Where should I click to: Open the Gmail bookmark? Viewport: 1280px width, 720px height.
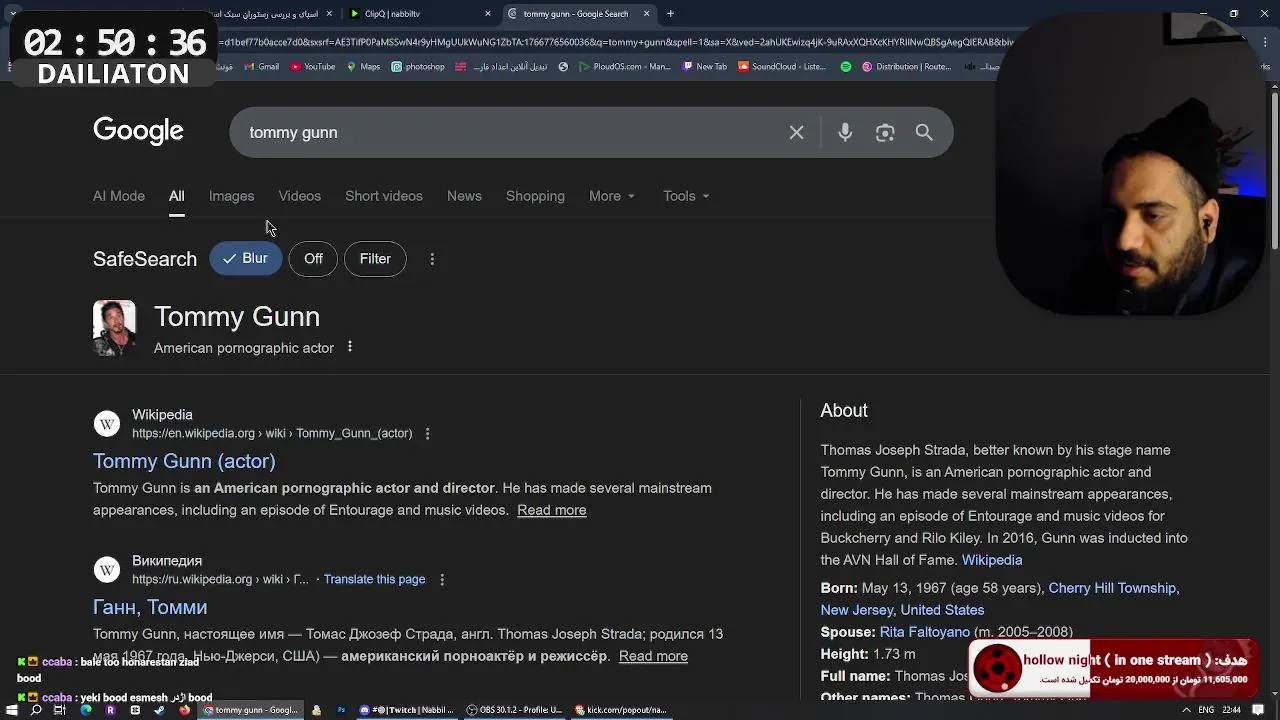[x=261, y=67]
